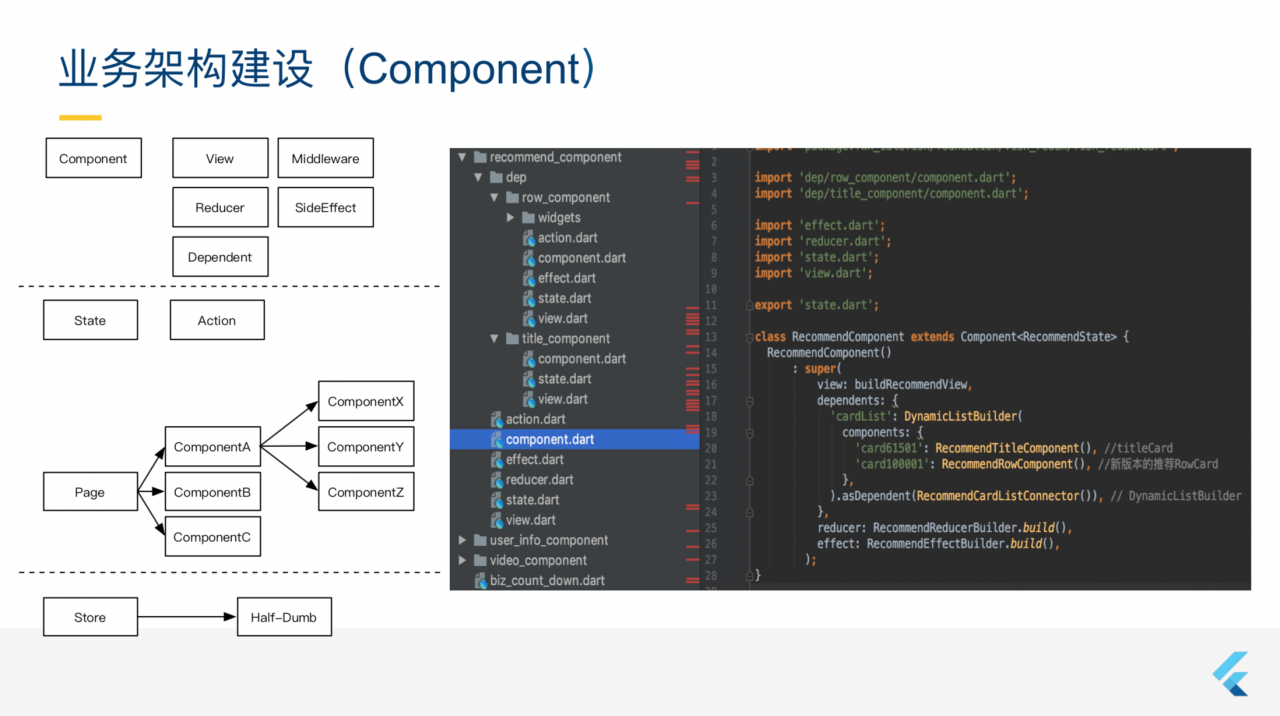Click the Middleware box in the diagram
Viewport: 1280px width, 716px height.
325,158
